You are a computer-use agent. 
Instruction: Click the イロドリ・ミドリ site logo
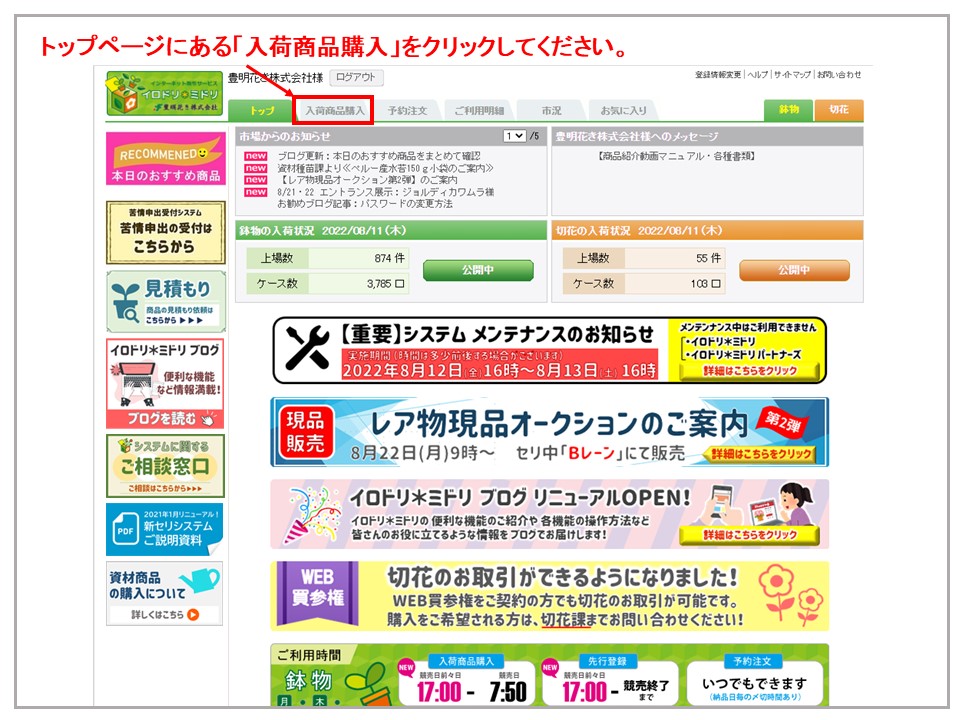point(165,93)
